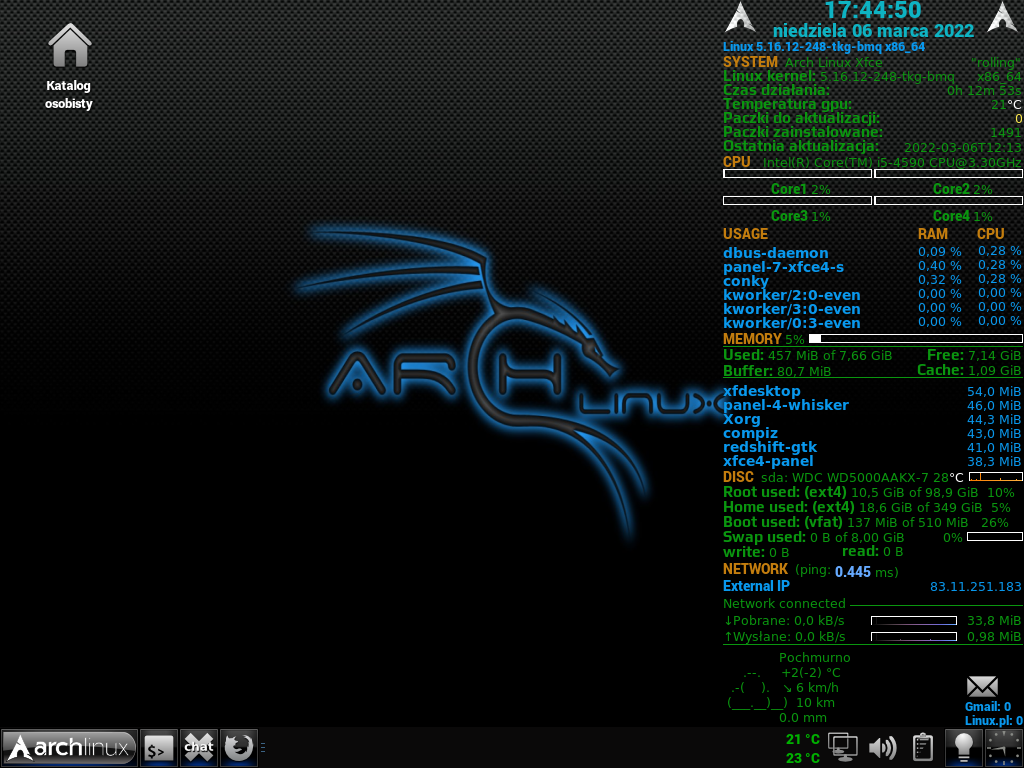Click the Pochmurno weather label
The height and width of the screenshot is (768, 1024).
pos(814,658)
